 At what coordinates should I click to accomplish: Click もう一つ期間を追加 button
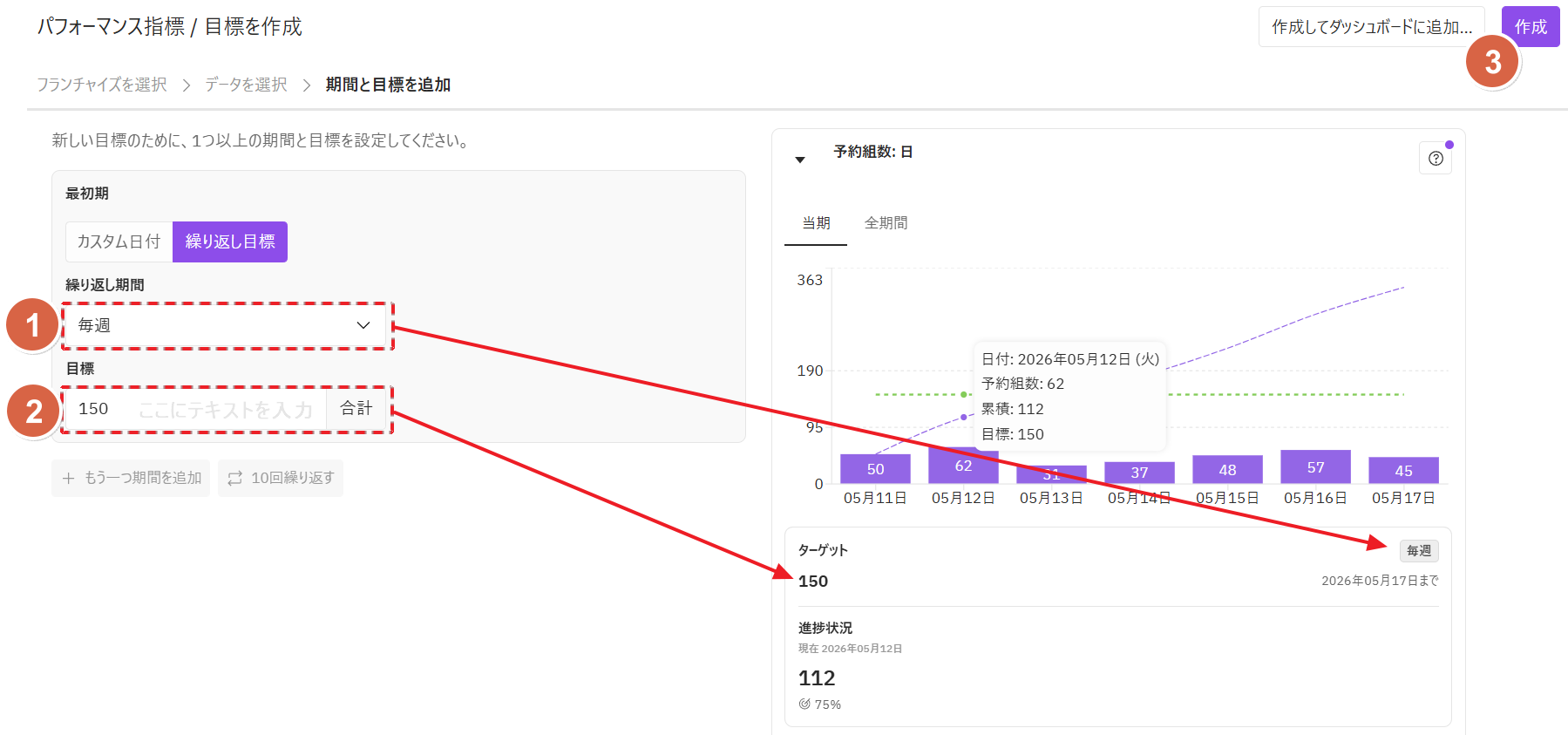131,478
